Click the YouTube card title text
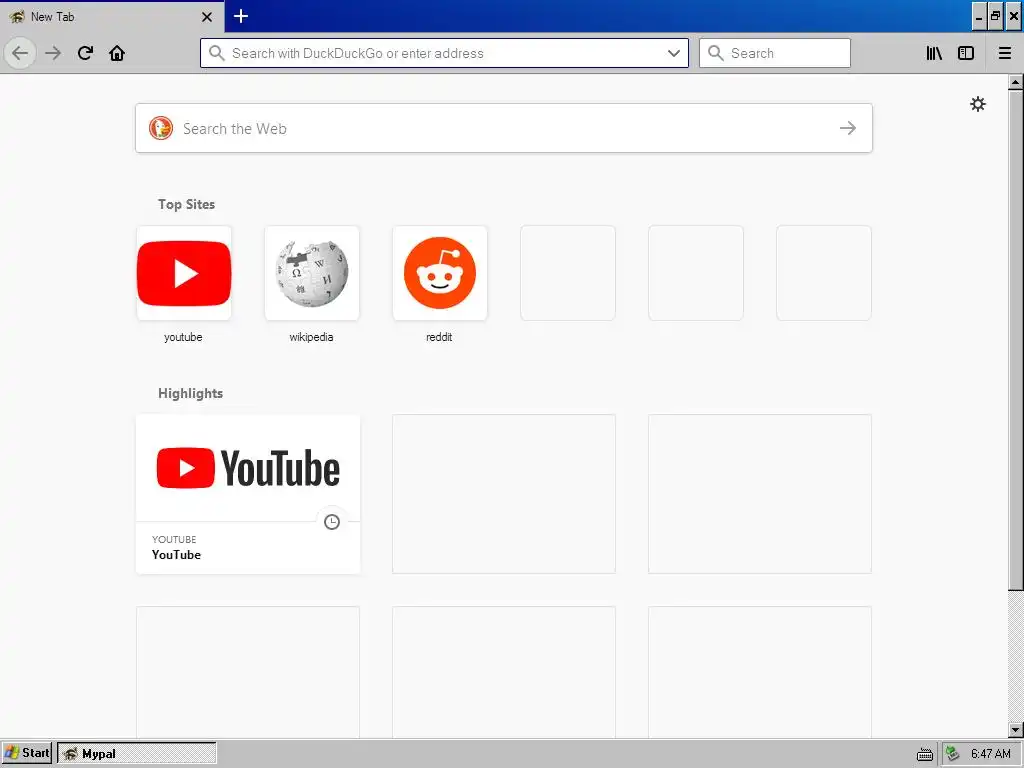The height and width of the screenshot is (768, 1024). point(176,554)
